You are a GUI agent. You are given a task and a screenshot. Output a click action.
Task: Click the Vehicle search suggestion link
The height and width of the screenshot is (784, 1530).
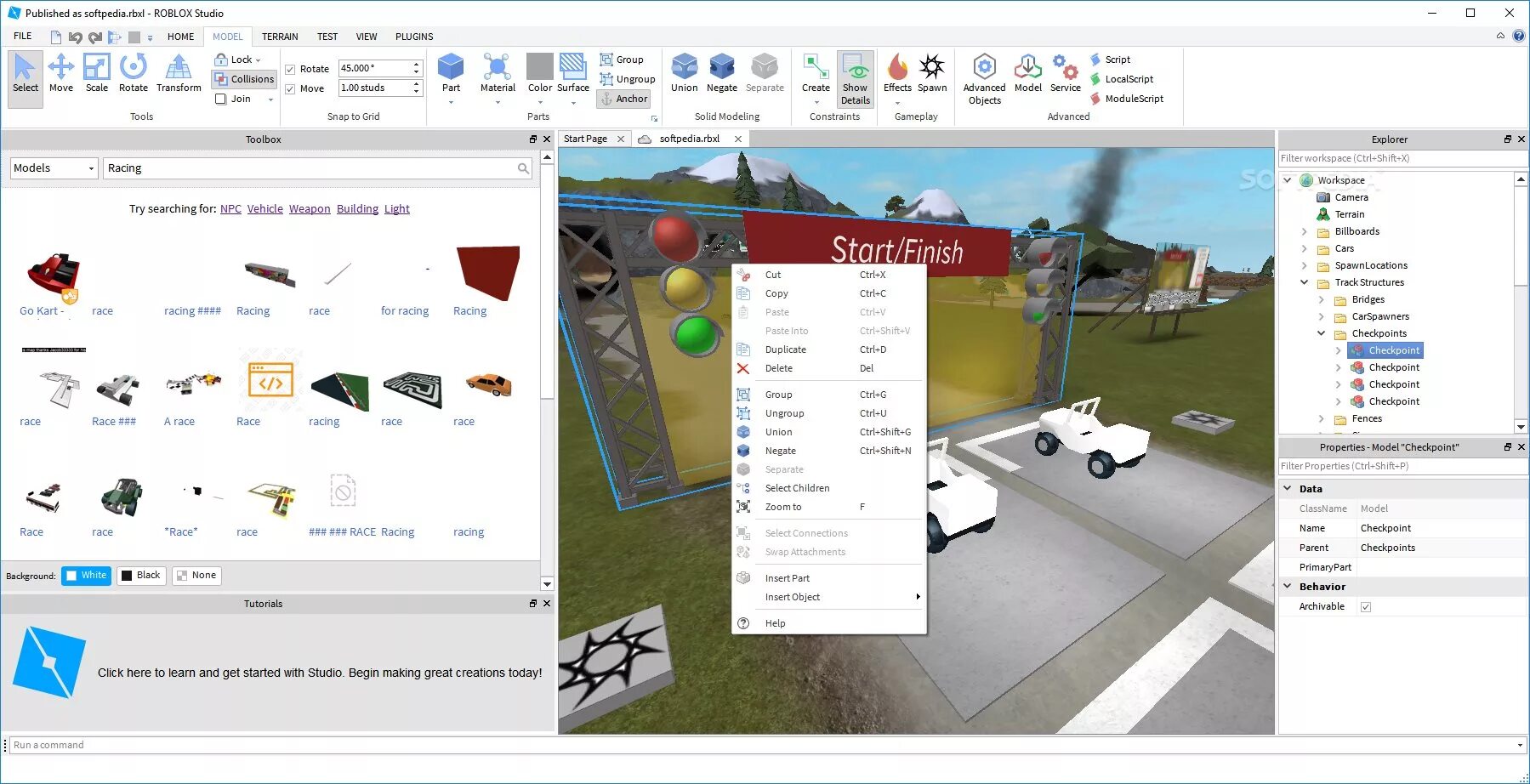[265, 209]
